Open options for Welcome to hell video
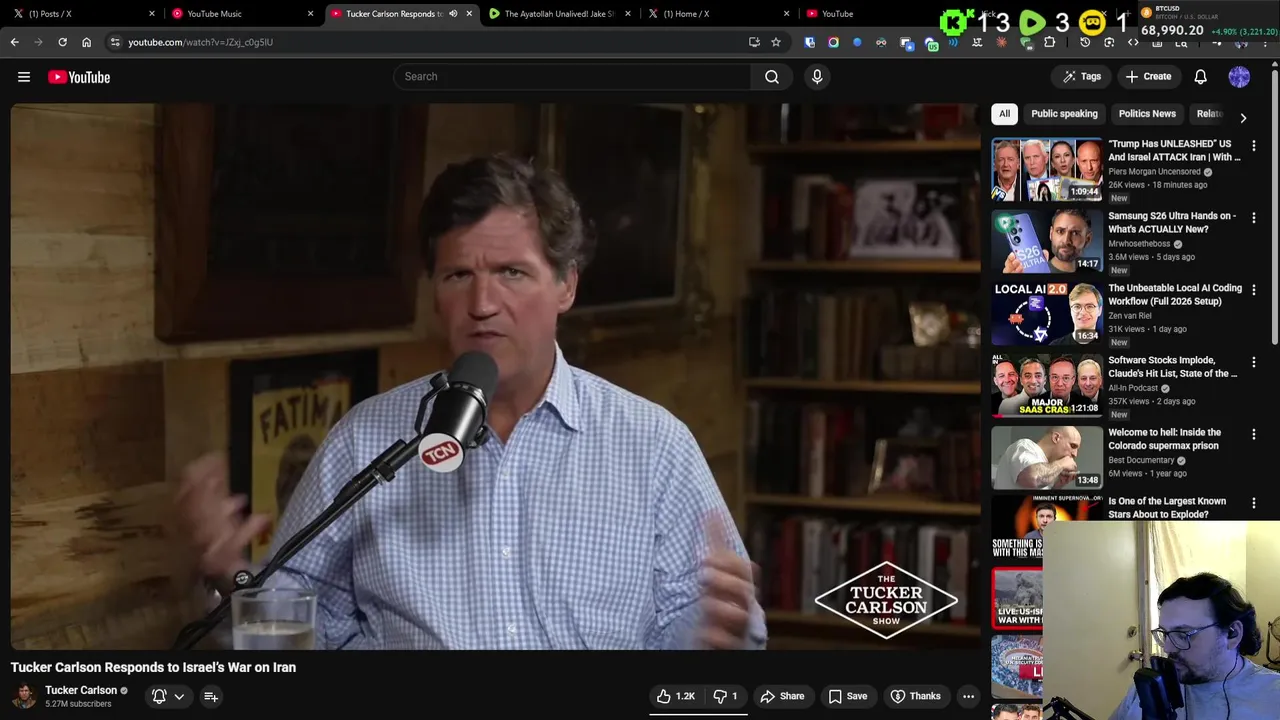The height and width of the screenshot is (720, 1280). click(1254, 434)
